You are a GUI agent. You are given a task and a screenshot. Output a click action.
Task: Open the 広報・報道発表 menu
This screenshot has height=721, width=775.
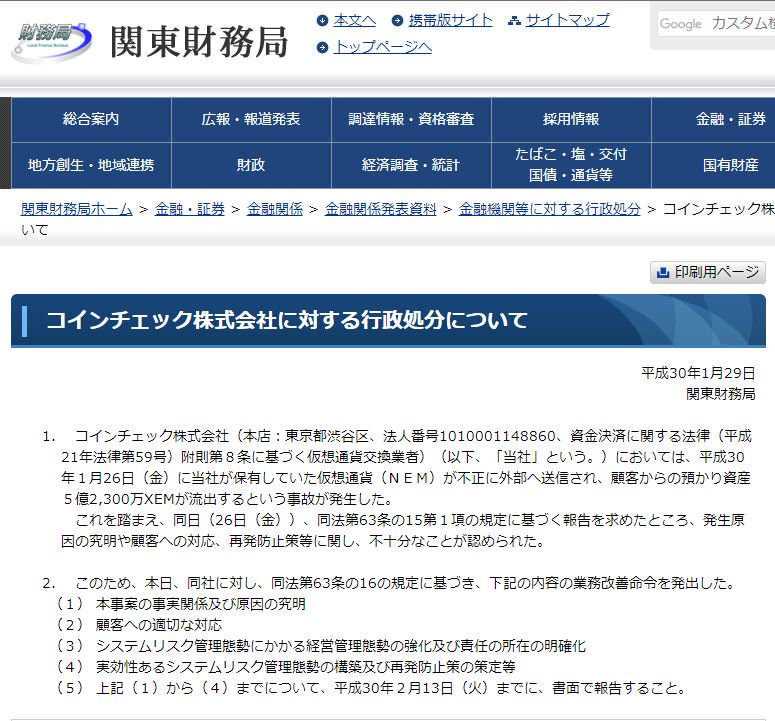(x=251, y=120)
